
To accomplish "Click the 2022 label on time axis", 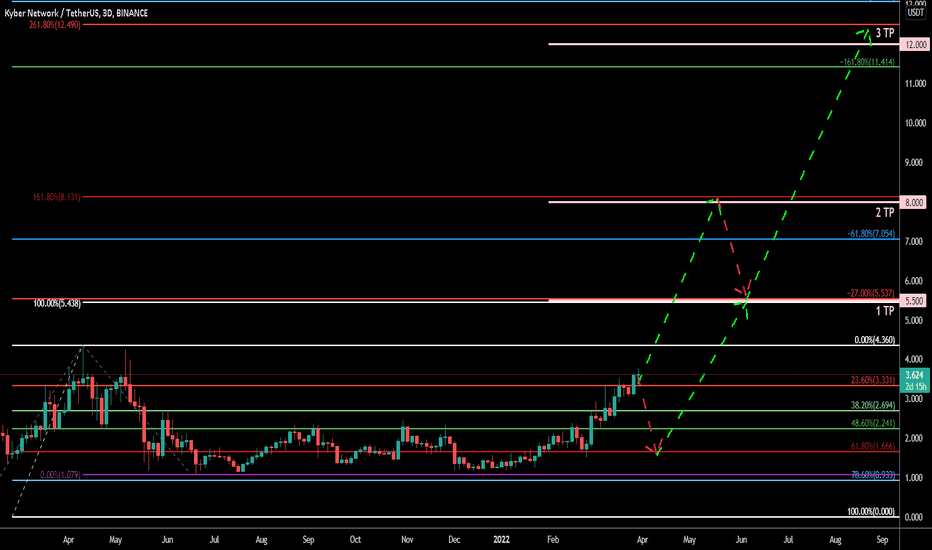I will 501,540.
